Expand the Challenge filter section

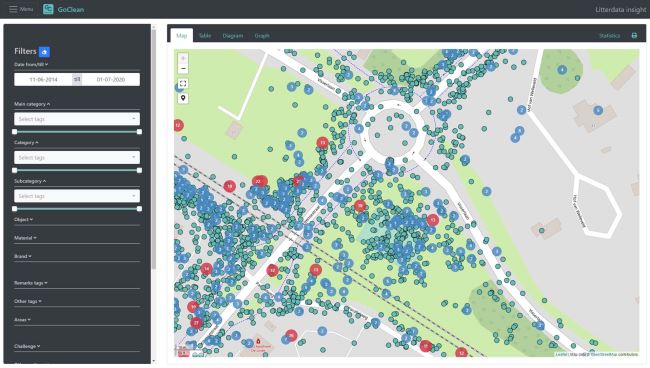point(27,346)
